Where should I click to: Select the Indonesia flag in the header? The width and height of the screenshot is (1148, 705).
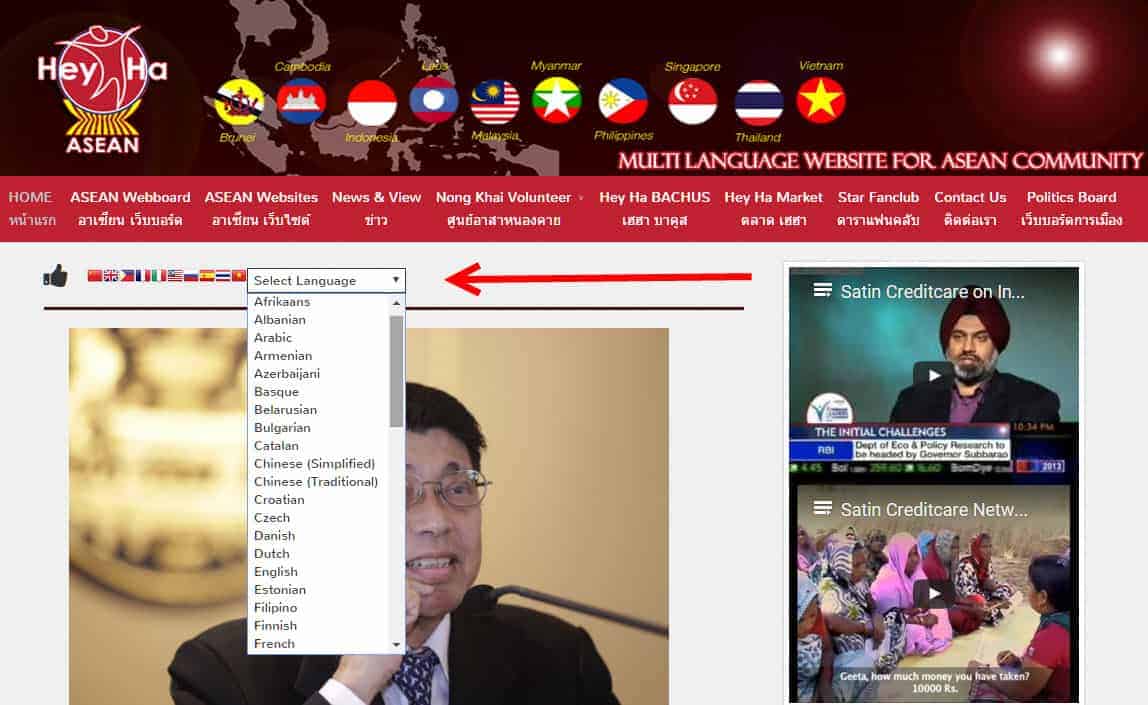(x=372, y=102)
